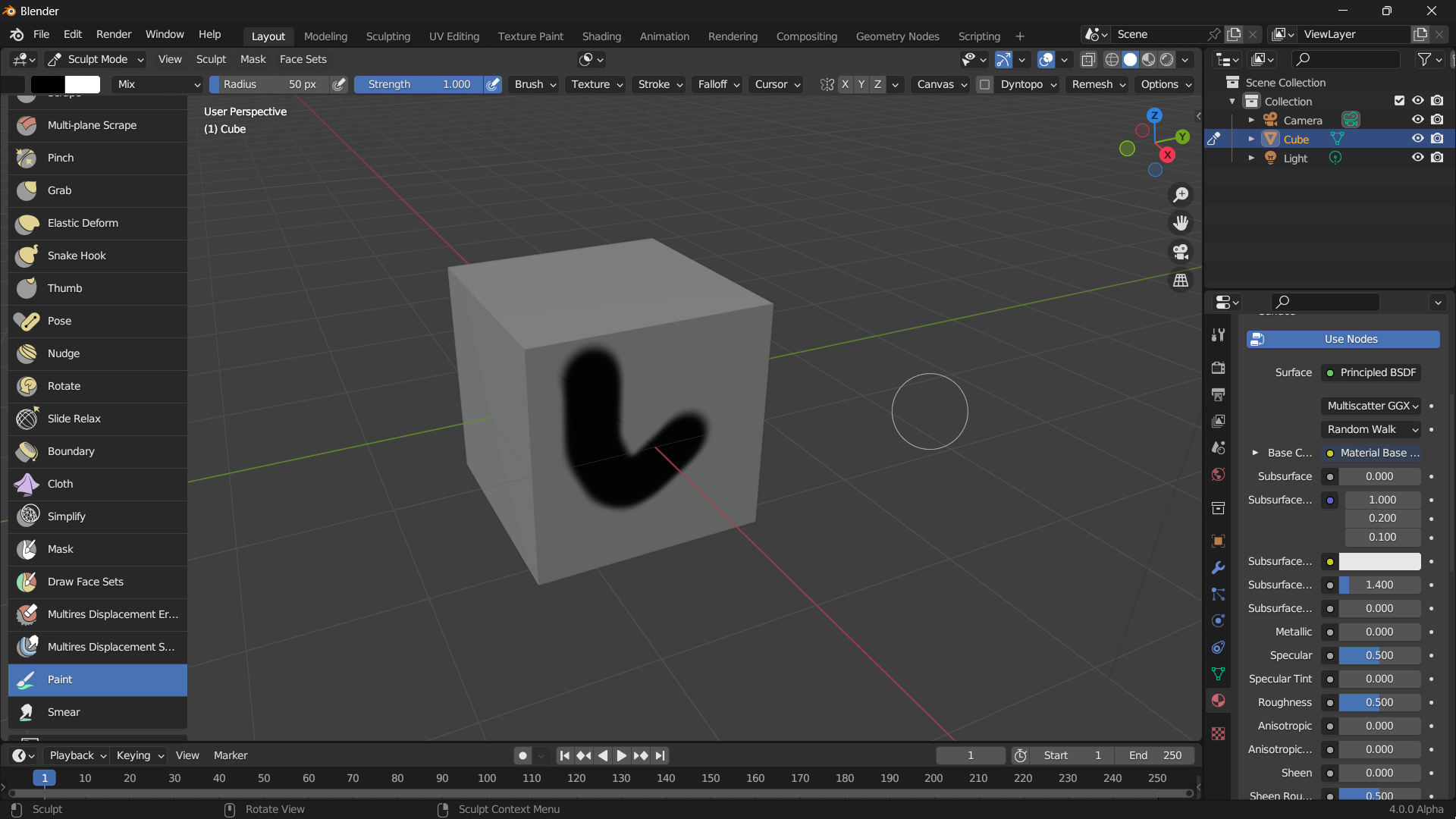Toggle Z axis symmetry
1456x819 pixels.
click(x=878, y=84)
